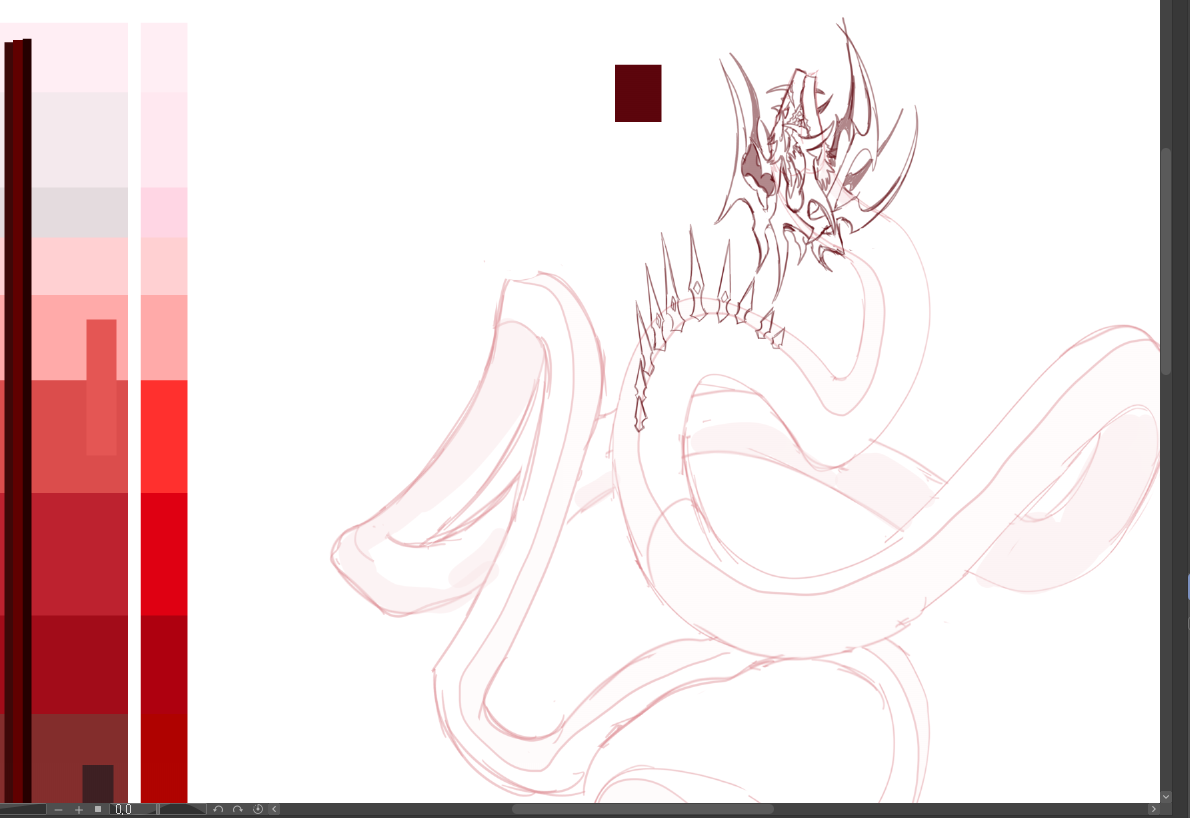Click the bright red swatch in the narrow palette strip
1190x818 pixels.
[x=164, y=436]
